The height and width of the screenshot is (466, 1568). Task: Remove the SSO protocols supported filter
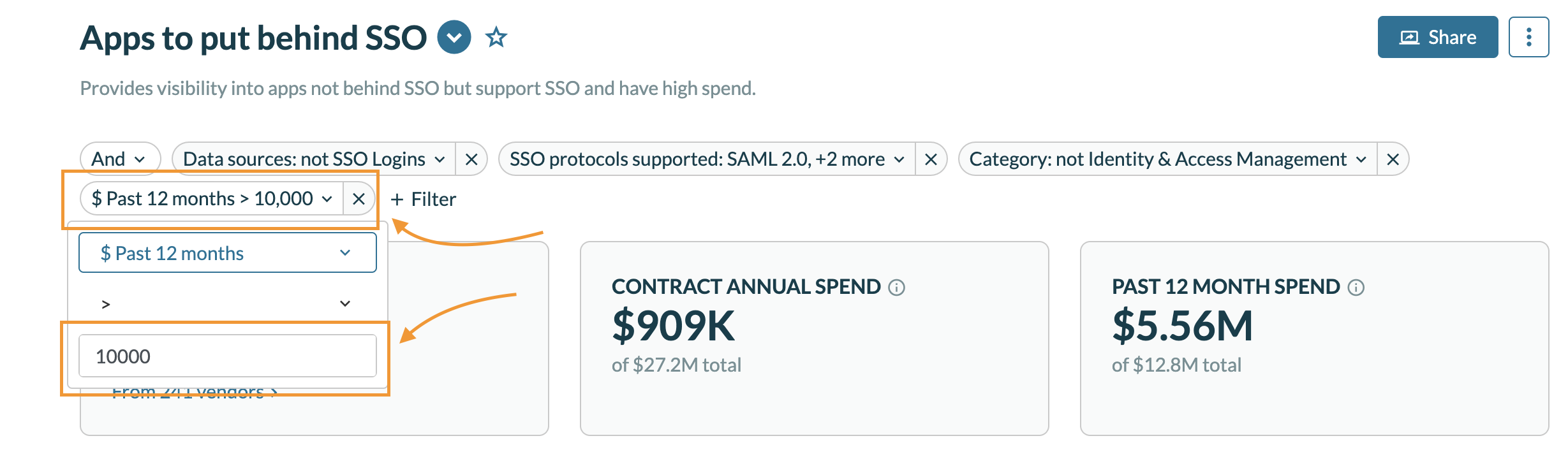tap(931, 159)
